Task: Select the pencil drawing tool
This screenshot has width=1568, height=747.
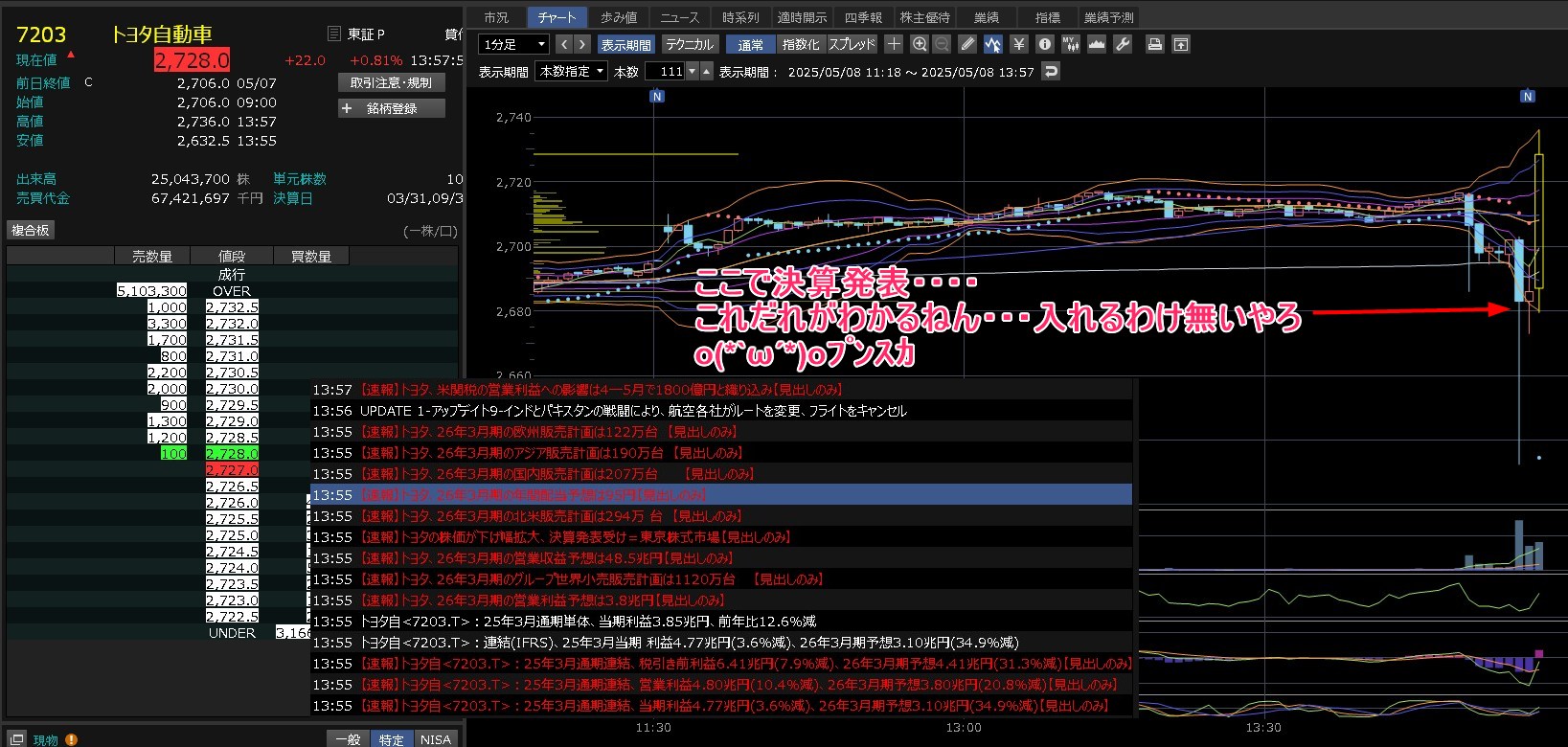Action: point(967,44)
